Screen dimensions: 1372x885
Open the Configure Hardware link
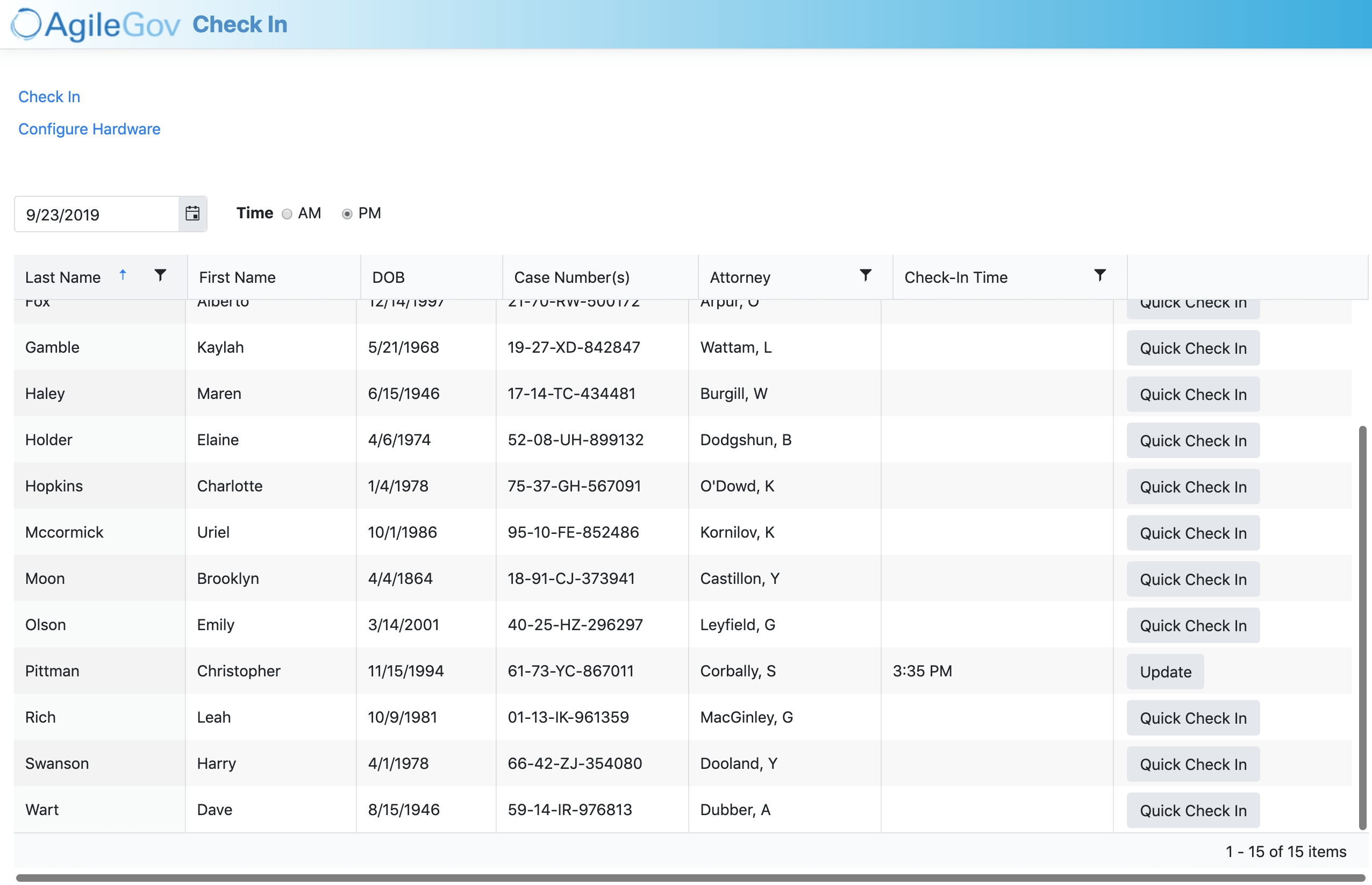pyautogui.click(x=90, y=129)
